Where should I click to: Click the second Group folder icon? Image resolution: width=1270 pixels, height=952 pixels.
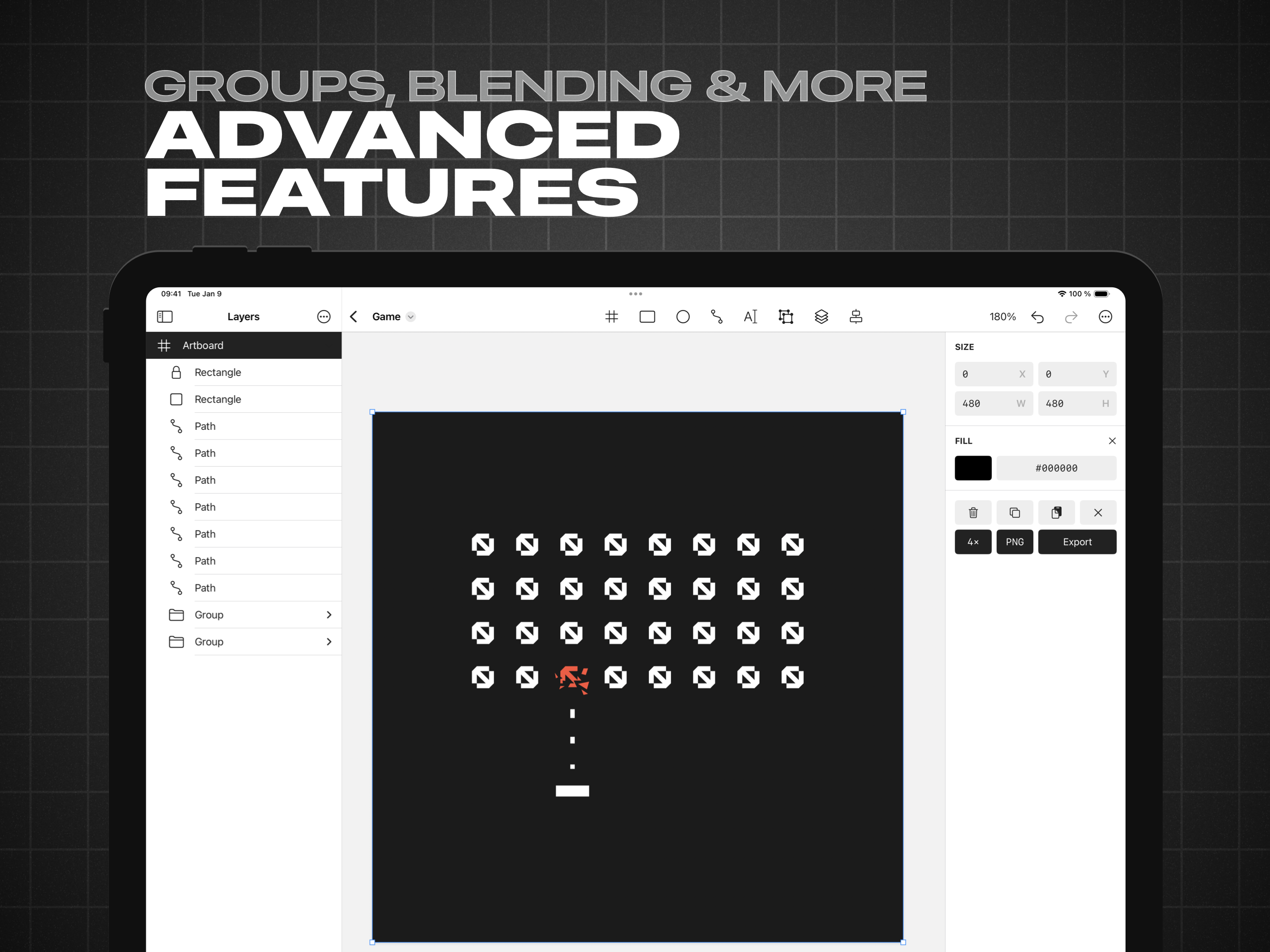coord(176,642)
